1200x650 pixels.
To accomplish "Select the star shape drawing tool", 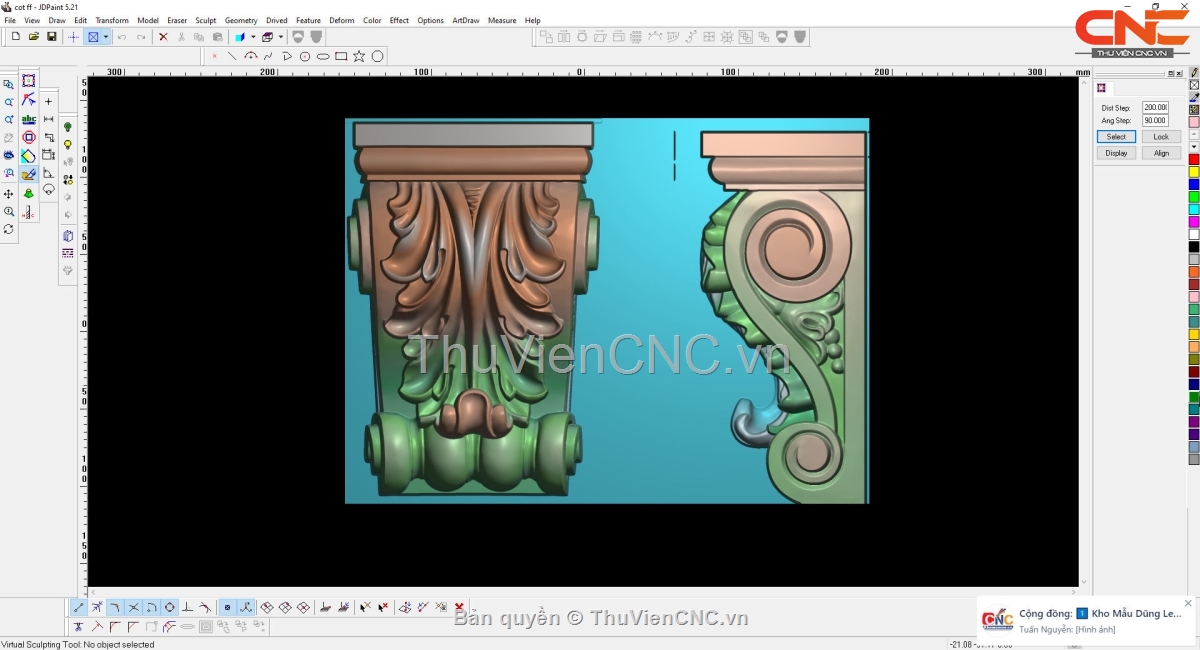I will [x=359, y=56].
